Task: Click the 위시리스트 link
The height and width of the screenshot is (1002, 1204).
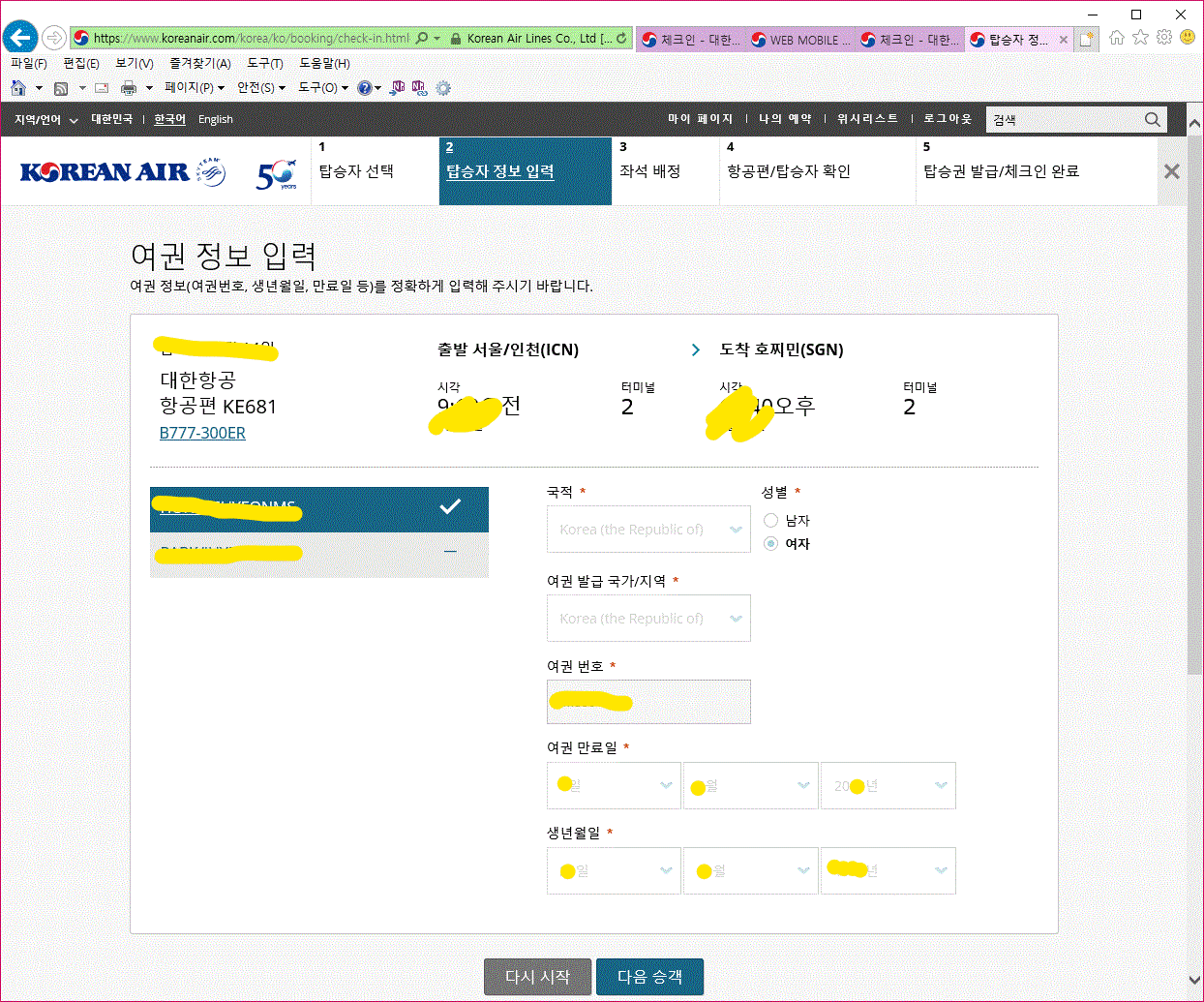Action: [867, 119]
